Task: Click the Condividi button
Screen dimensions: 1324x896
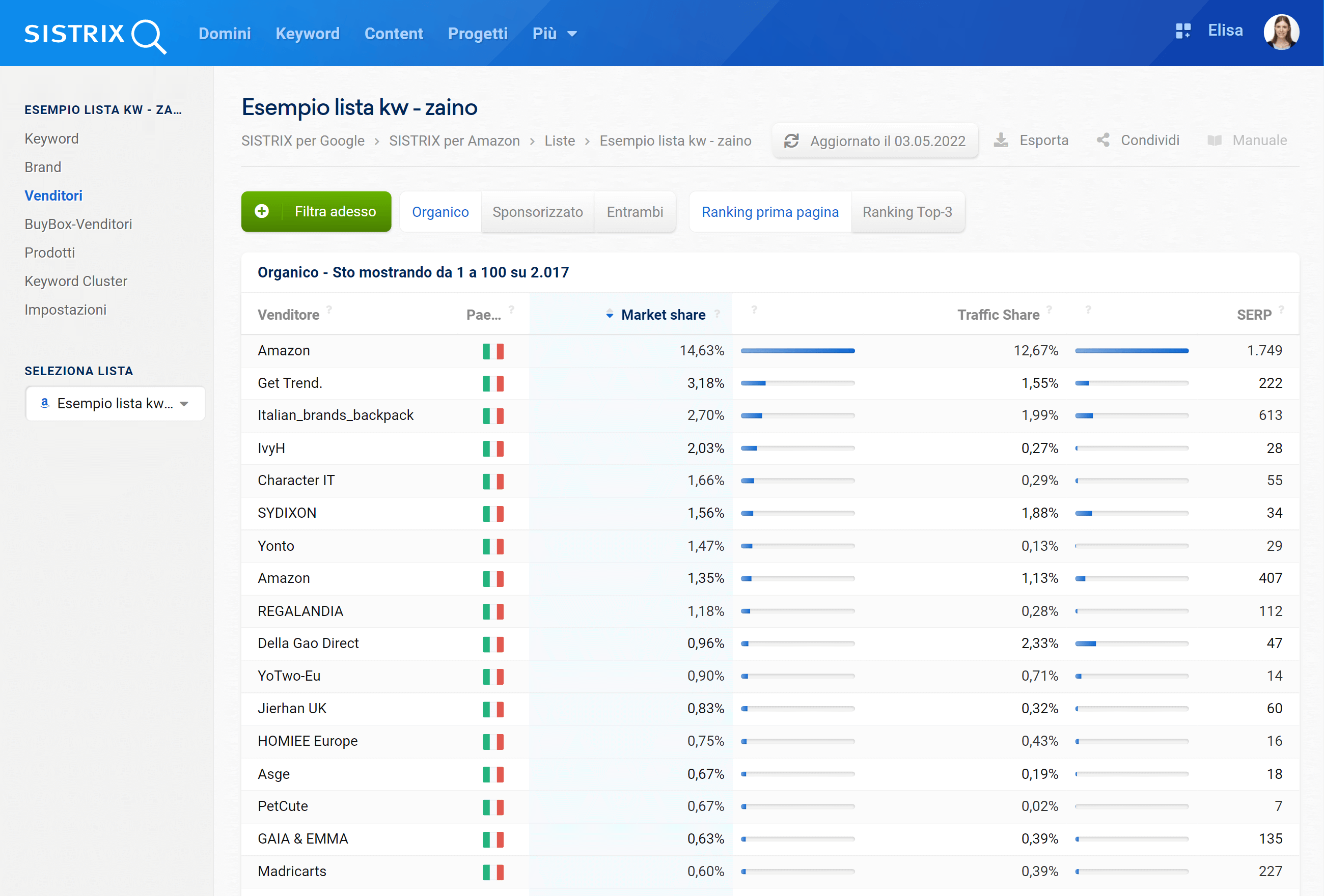Action: 1138,140
